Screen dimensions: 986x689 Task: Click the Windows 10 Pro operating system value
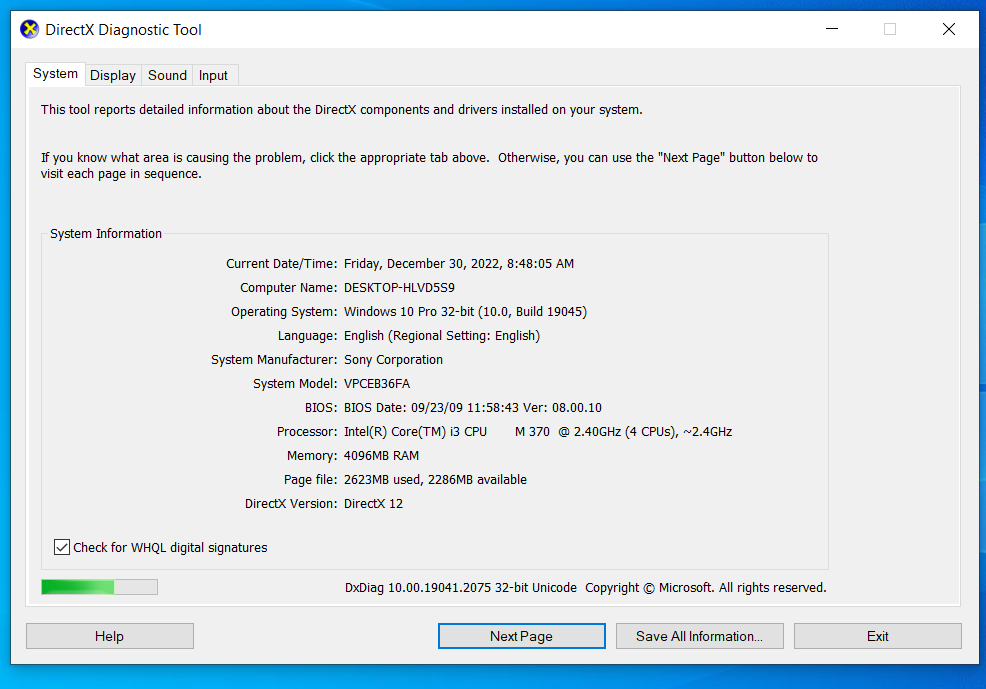pos(465,312)
